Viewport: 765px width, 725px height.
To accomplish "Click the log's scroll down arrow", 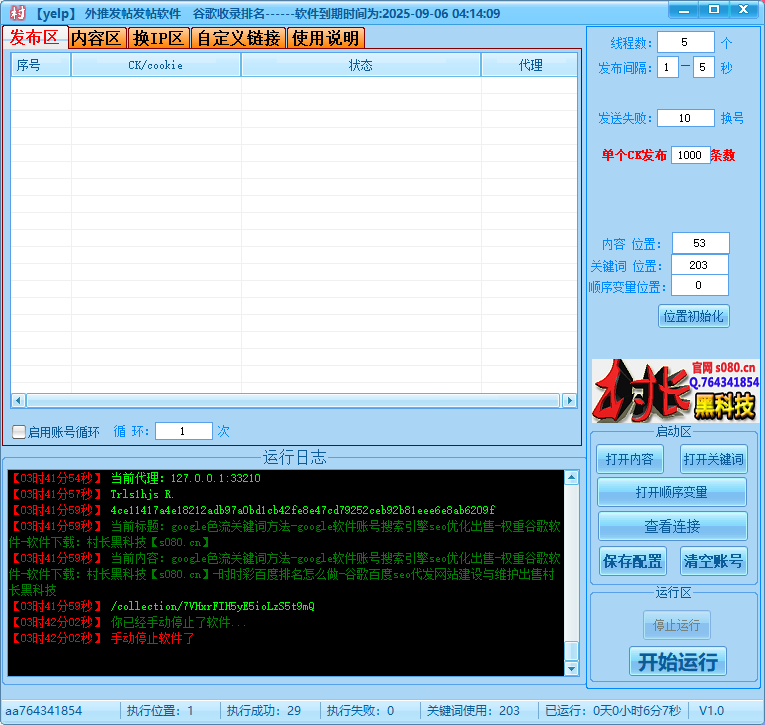I will click(x=571, y=668).
